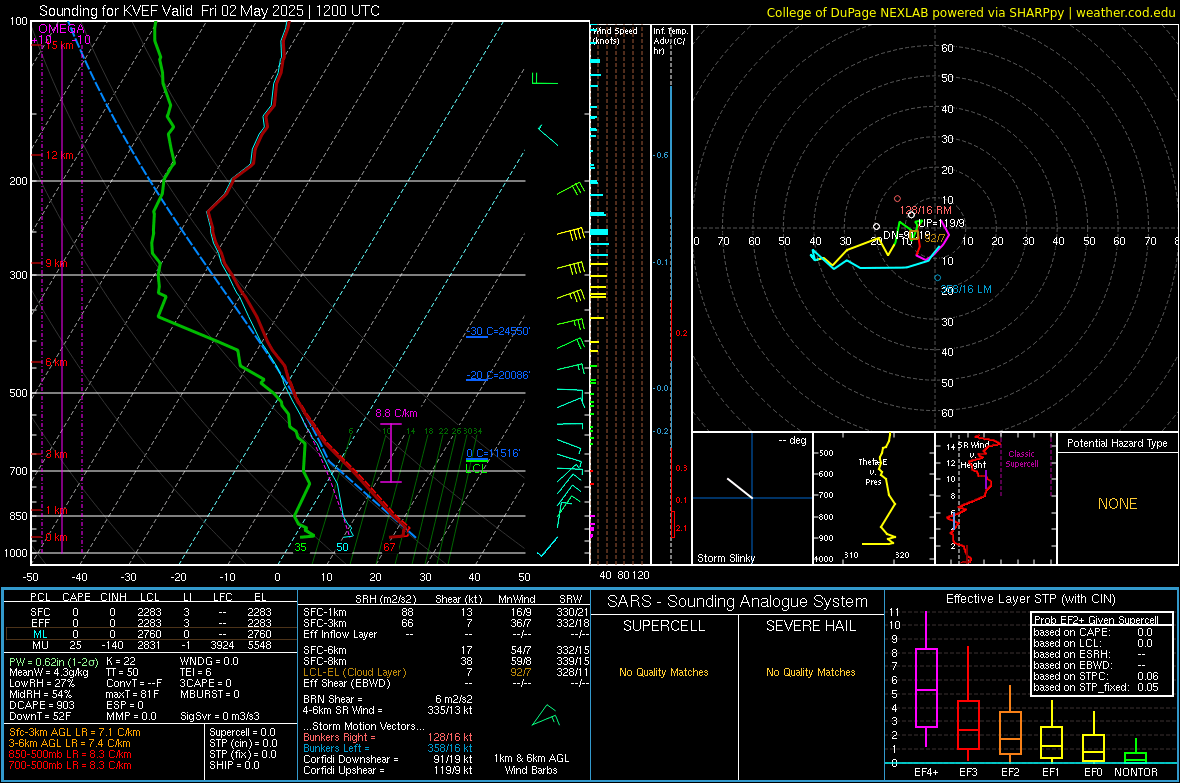Click the SUPERCELL analogue column header
The width and height of the screenshot is (1180, 783).
664,626
